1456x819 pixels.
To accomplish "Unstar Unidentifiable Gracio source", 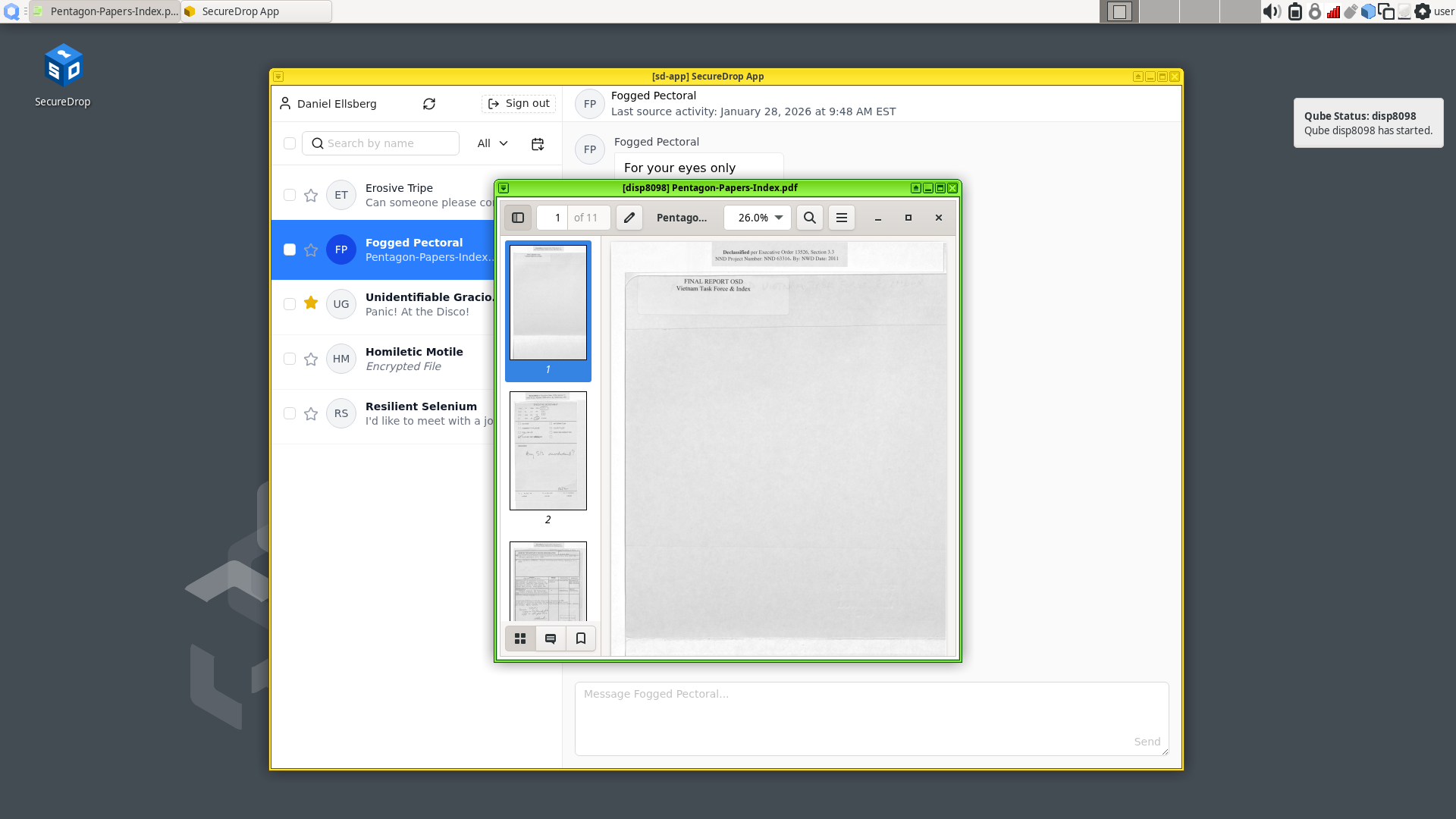I will (311, 303).
